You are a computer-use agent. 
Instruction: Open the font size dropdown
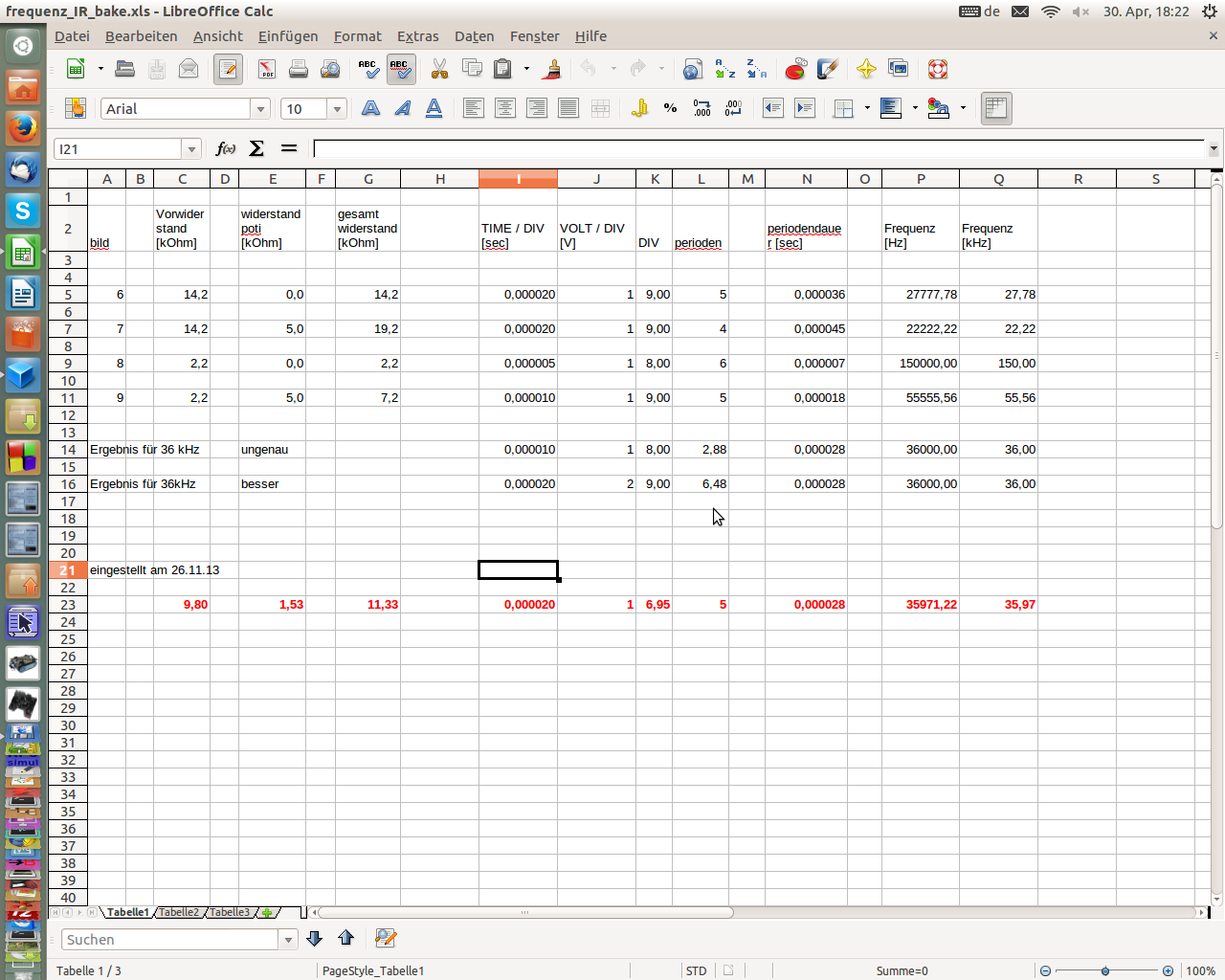(x=337, y=109)
